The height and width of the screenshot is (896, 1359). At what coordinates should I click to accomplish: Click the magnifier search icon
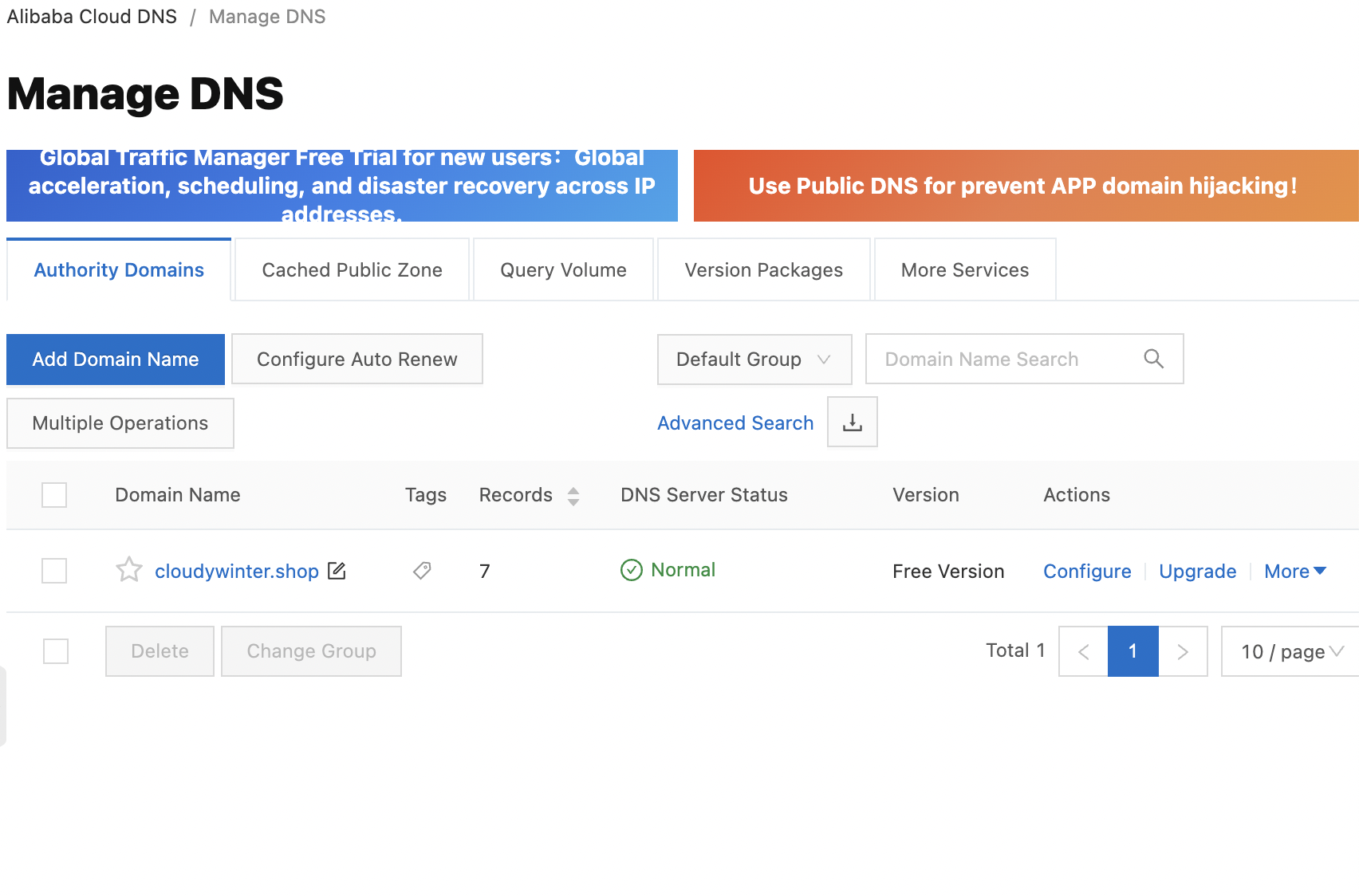coord(1153,359)
